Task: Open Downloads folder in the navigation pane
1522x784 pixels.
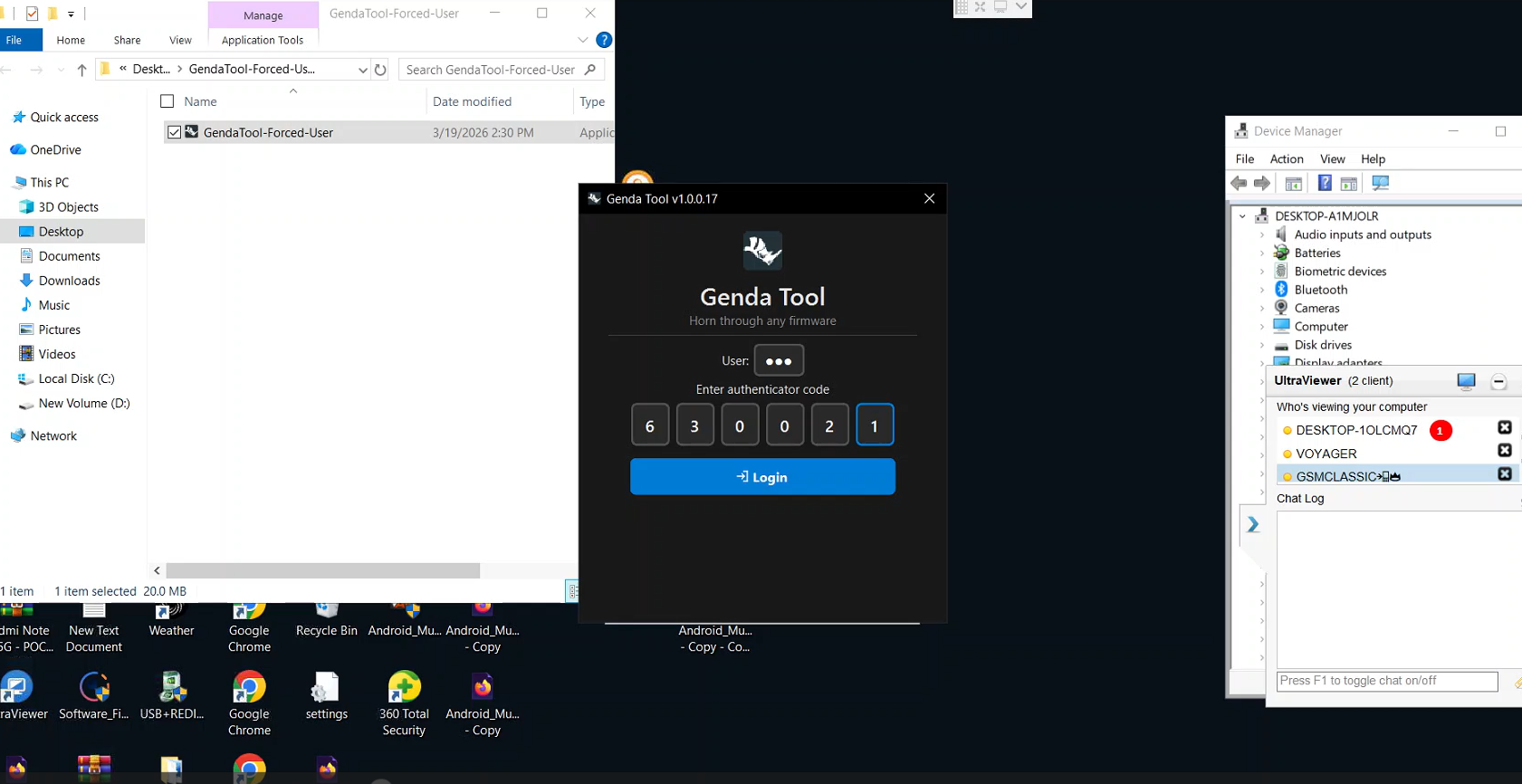Action: pos(69,281)
